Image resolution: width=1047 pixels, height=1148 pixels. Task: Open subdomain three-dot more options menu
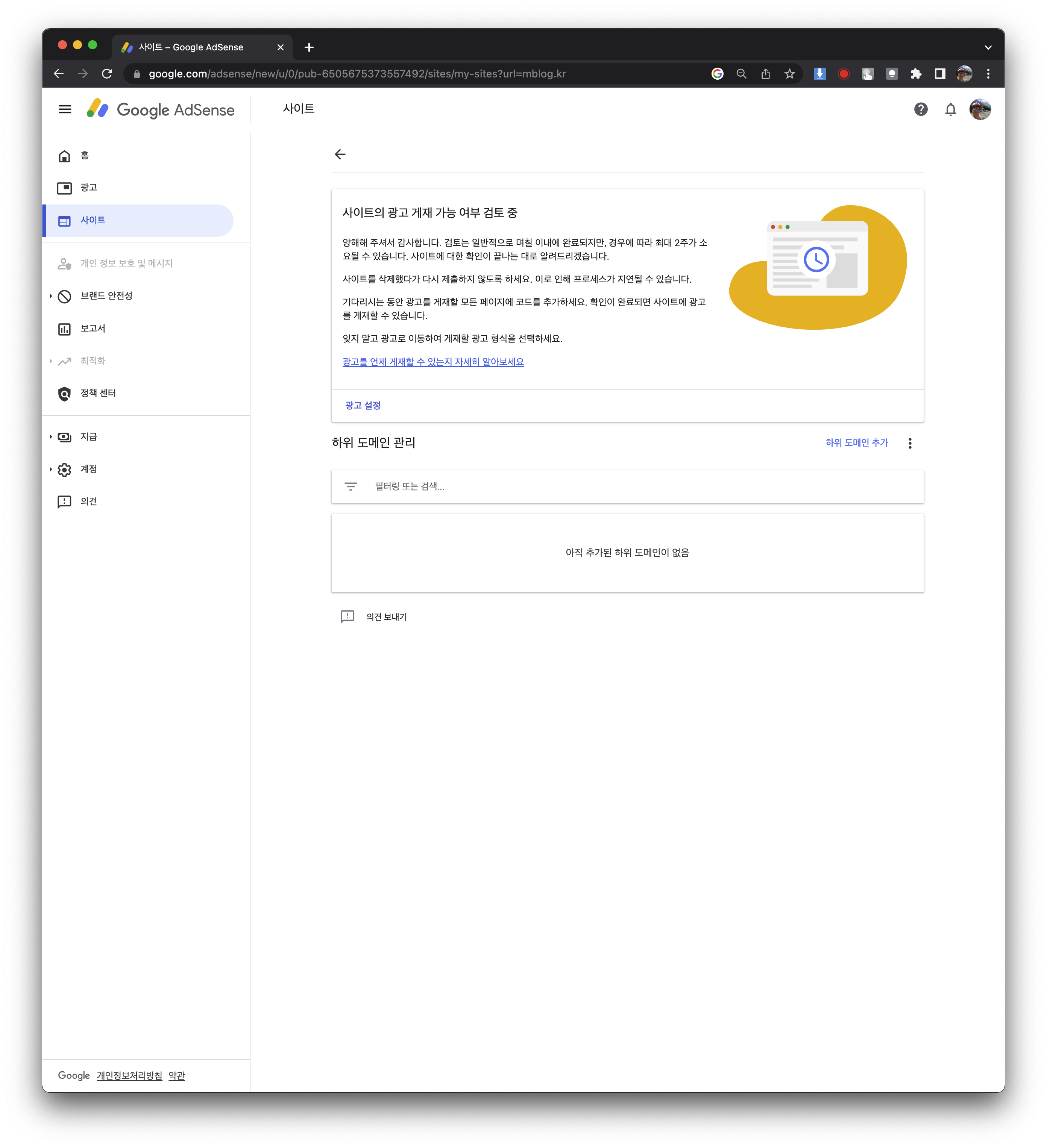[910, 443]
